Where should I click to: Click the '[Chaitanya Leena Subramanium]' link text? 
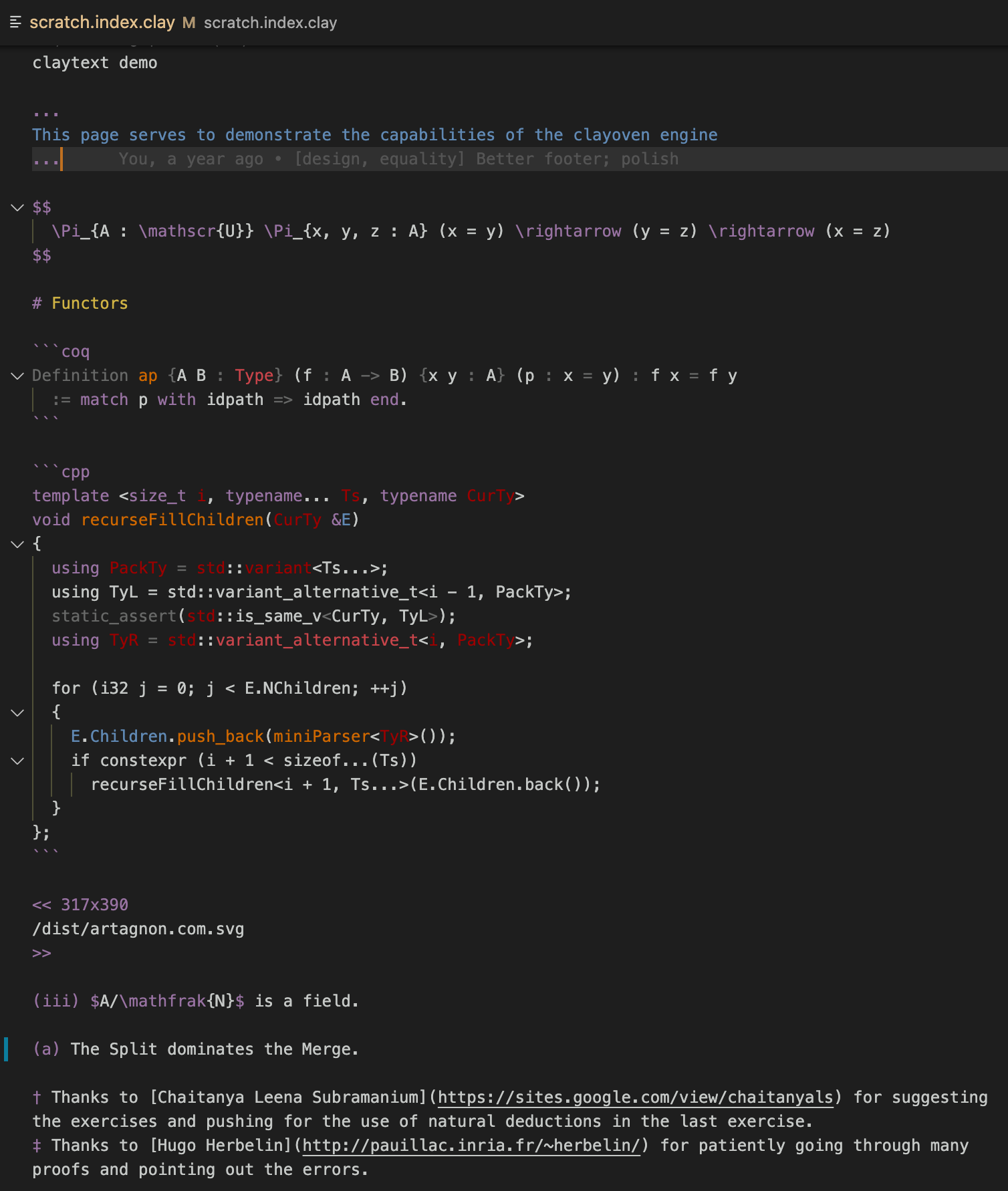click(x=289, y=1097)
